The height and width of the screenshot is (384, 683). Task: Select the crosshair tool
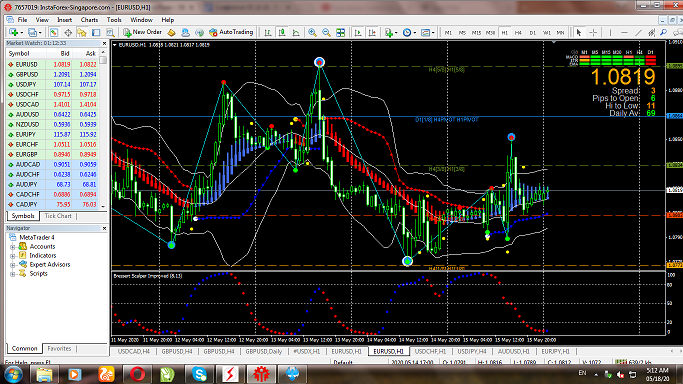[593, 33]
